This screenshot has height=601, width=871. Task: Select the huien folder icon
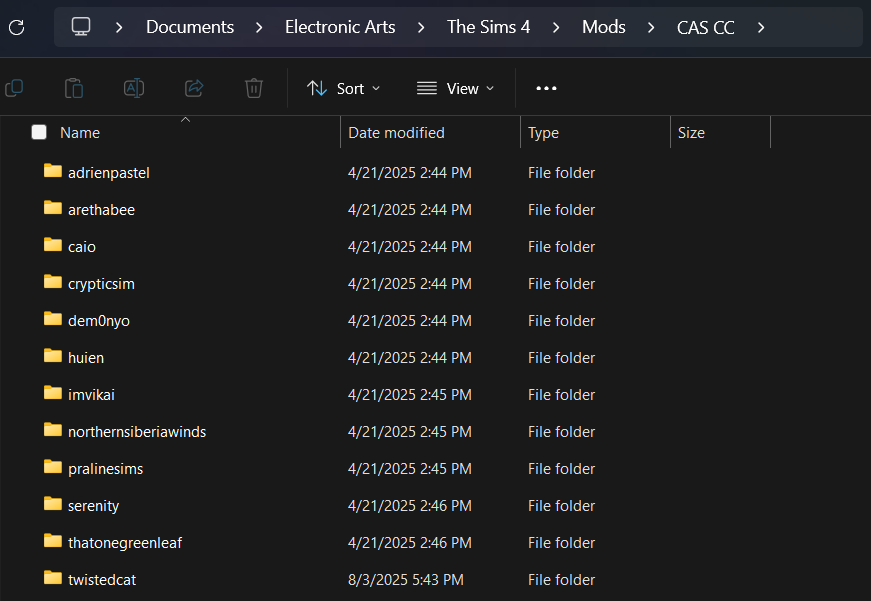click(53, 356)
